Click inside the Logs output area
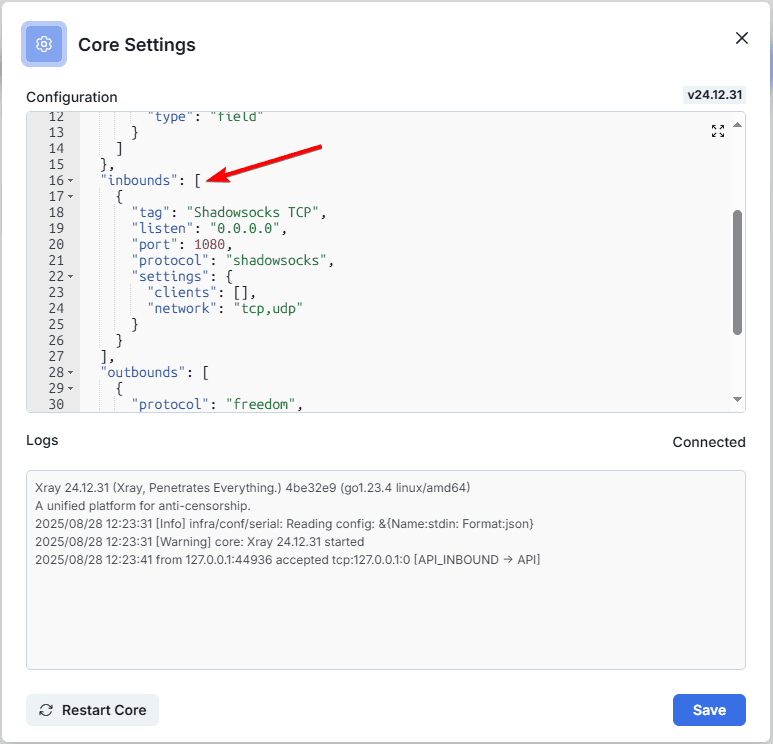 point(385,610)
